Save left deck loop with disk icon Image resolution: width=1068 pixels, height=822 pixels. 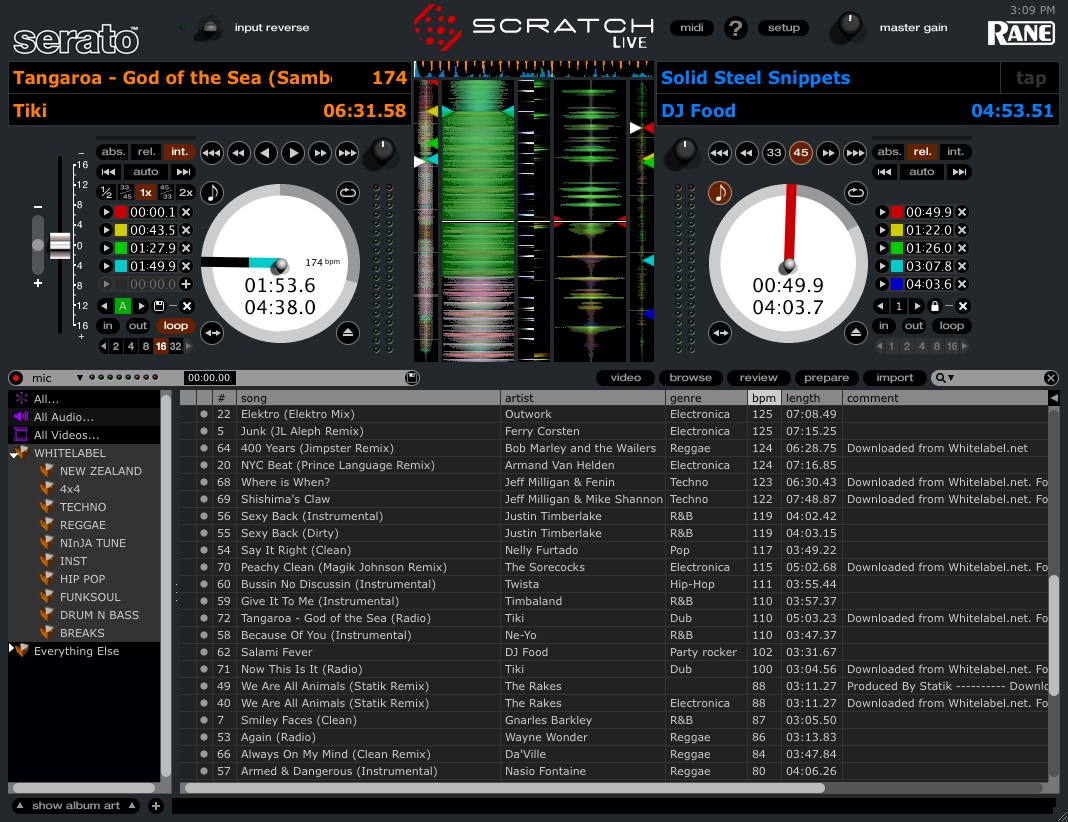tap(158, 306)
